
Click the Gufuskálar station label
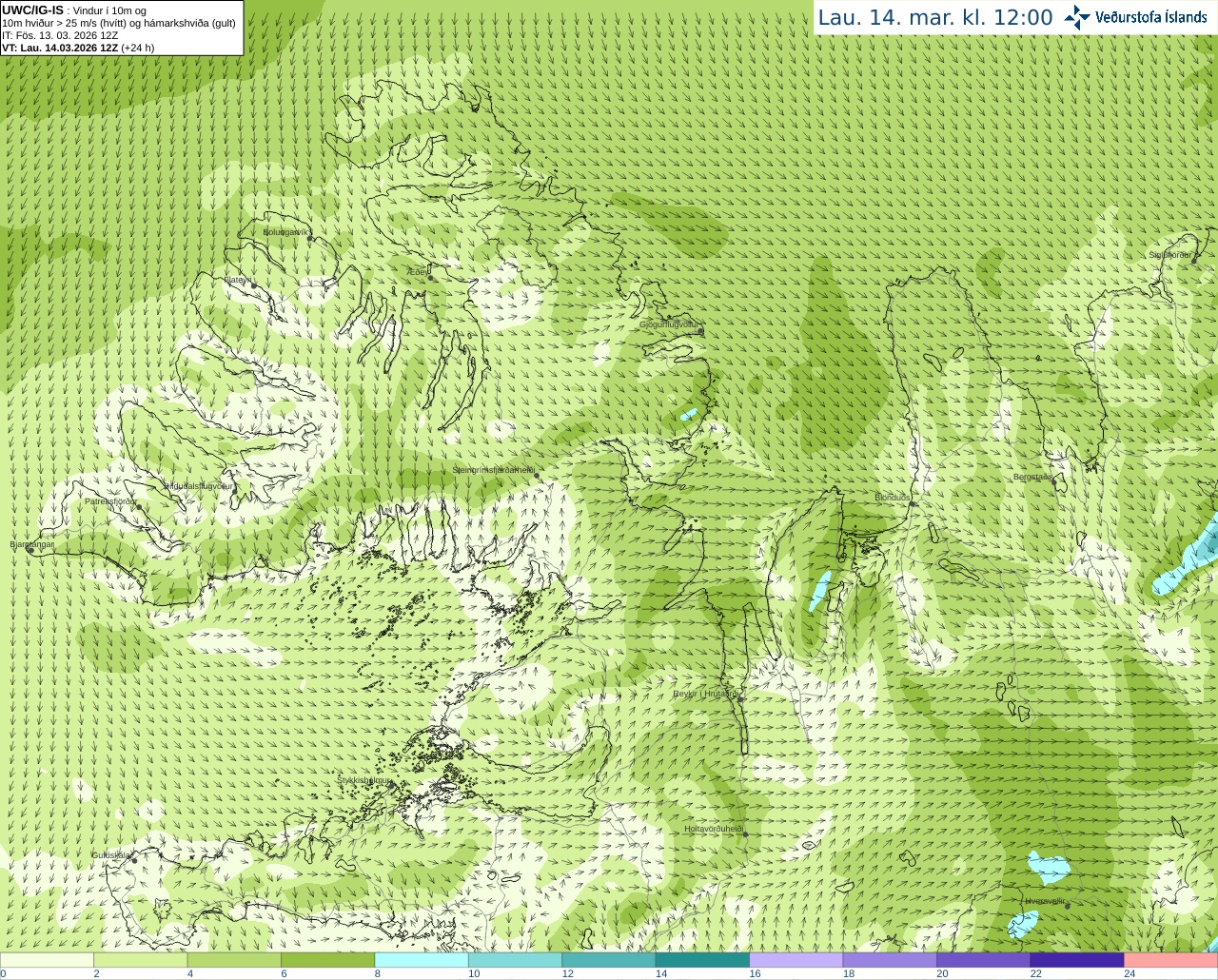pos(110,855)
